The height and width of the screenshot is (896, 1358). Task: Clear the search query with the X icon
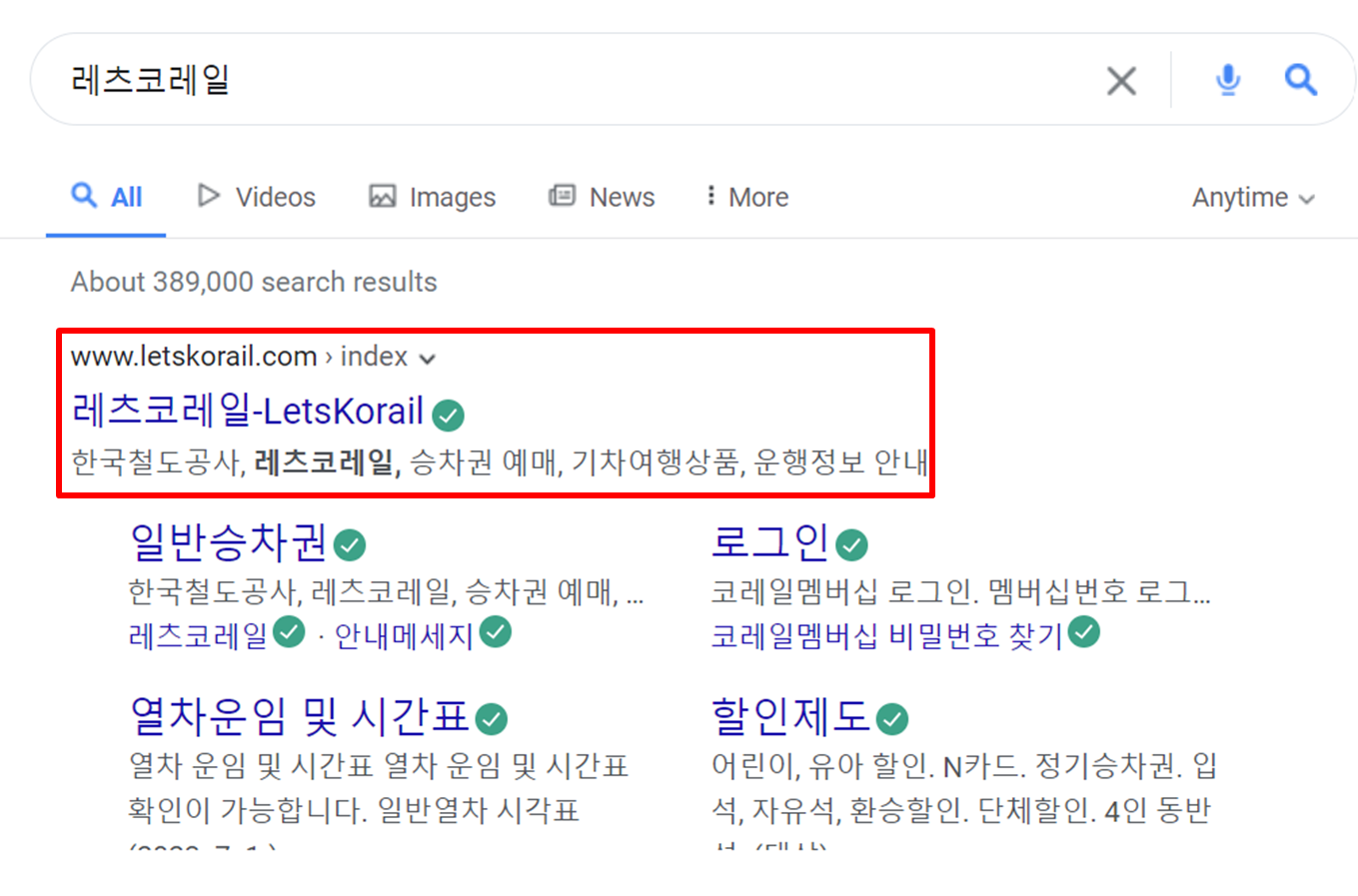point(1121,81)
